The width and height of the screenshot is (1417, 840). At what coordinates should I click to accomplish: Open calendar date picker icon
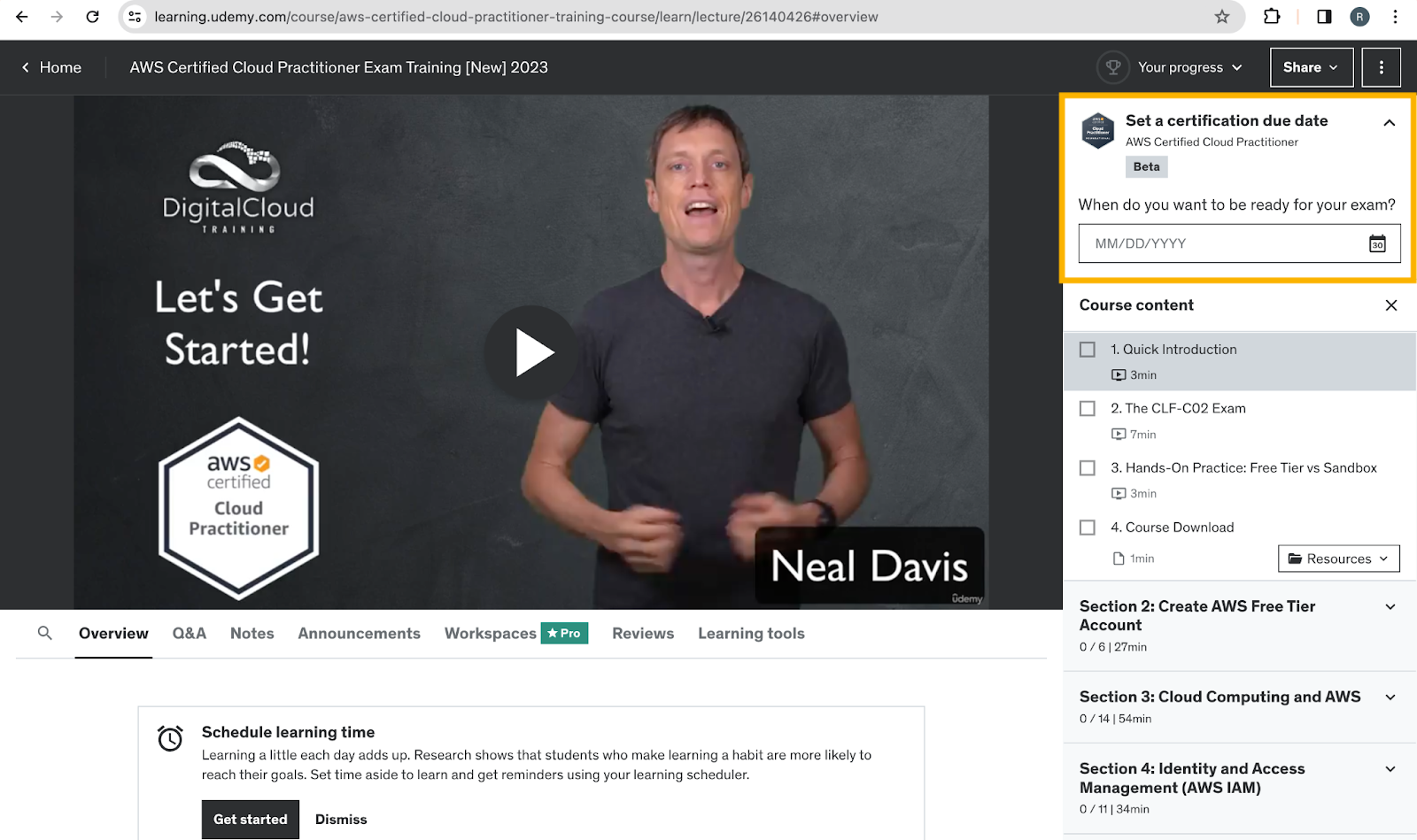point(1377,243)
